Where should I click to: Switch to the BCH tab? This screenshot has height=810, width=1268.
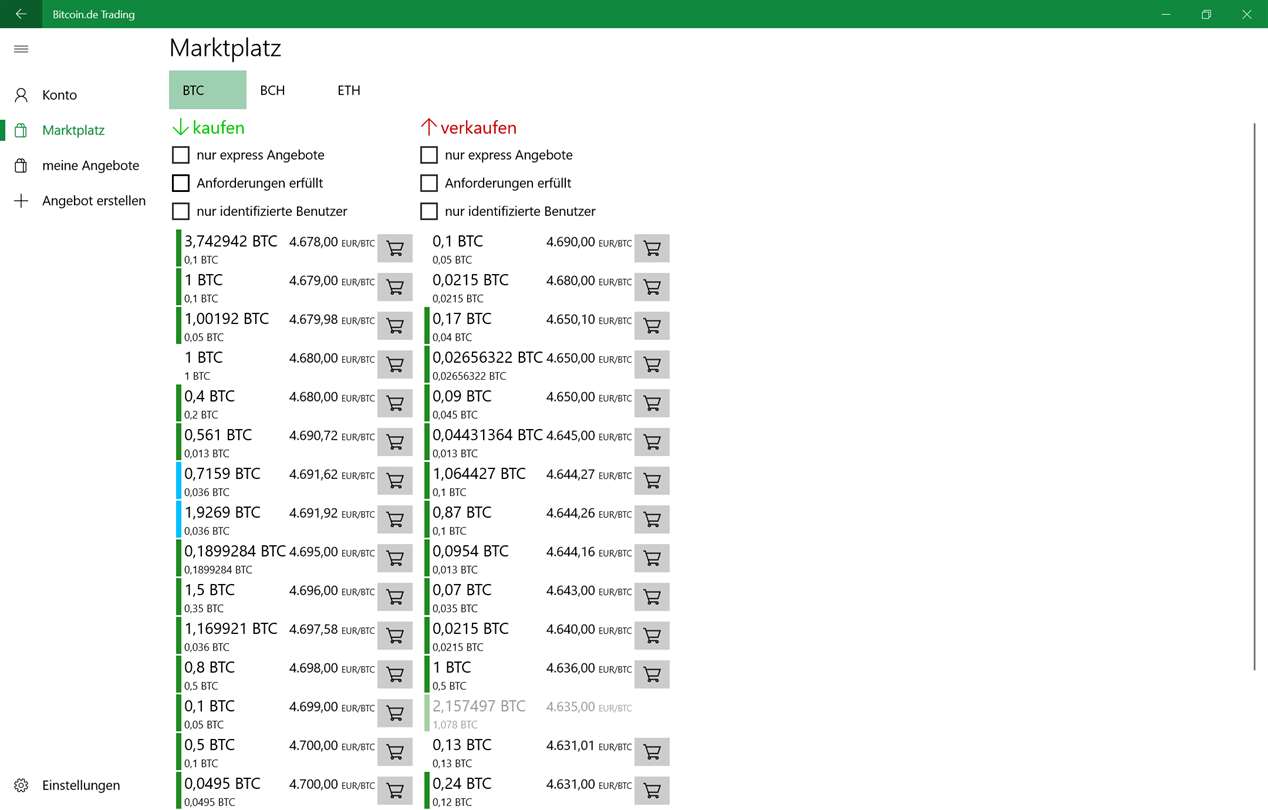tap(272, 90)
